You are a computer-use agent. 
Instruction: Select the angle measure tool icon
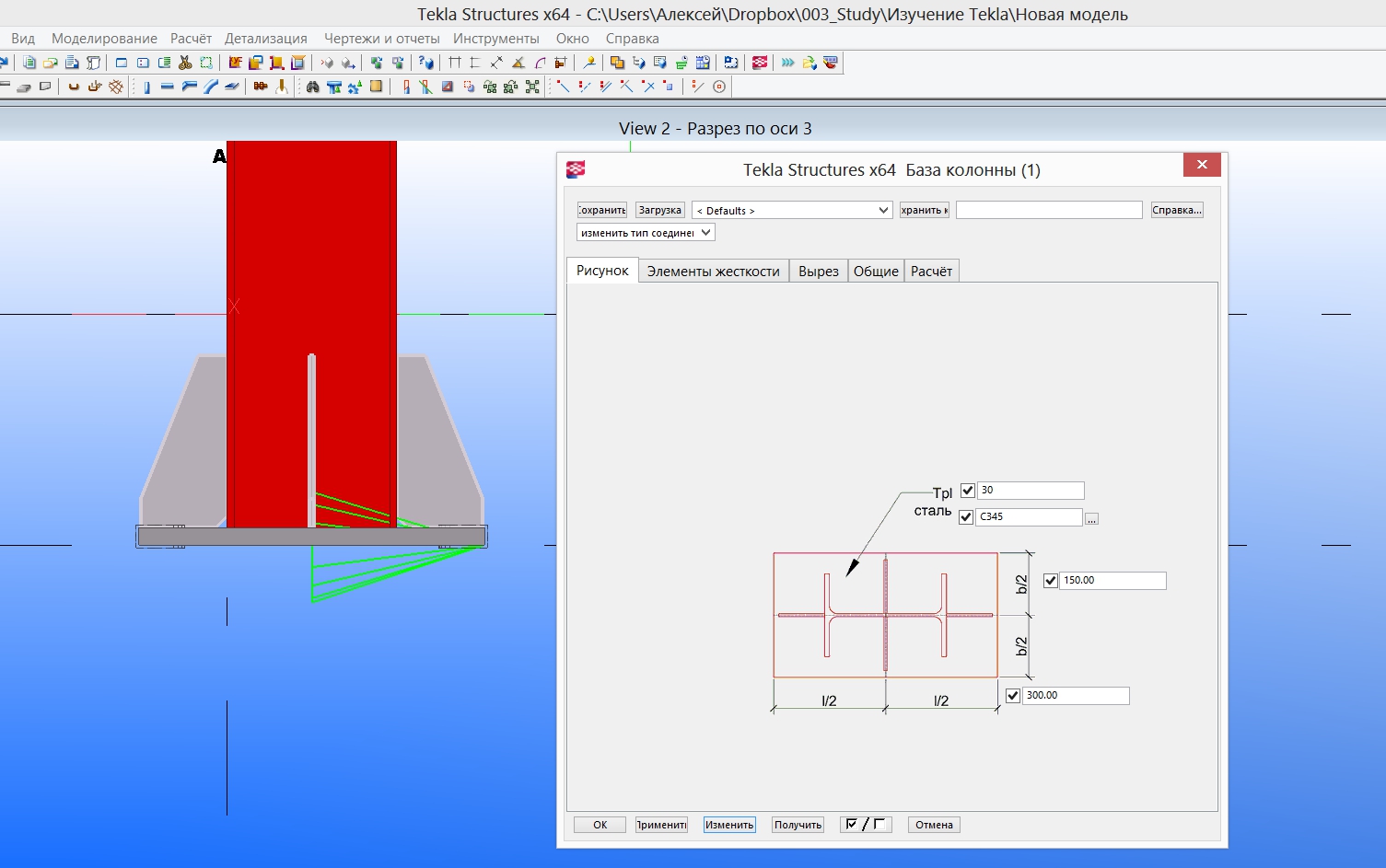click(x=518, y=63)
